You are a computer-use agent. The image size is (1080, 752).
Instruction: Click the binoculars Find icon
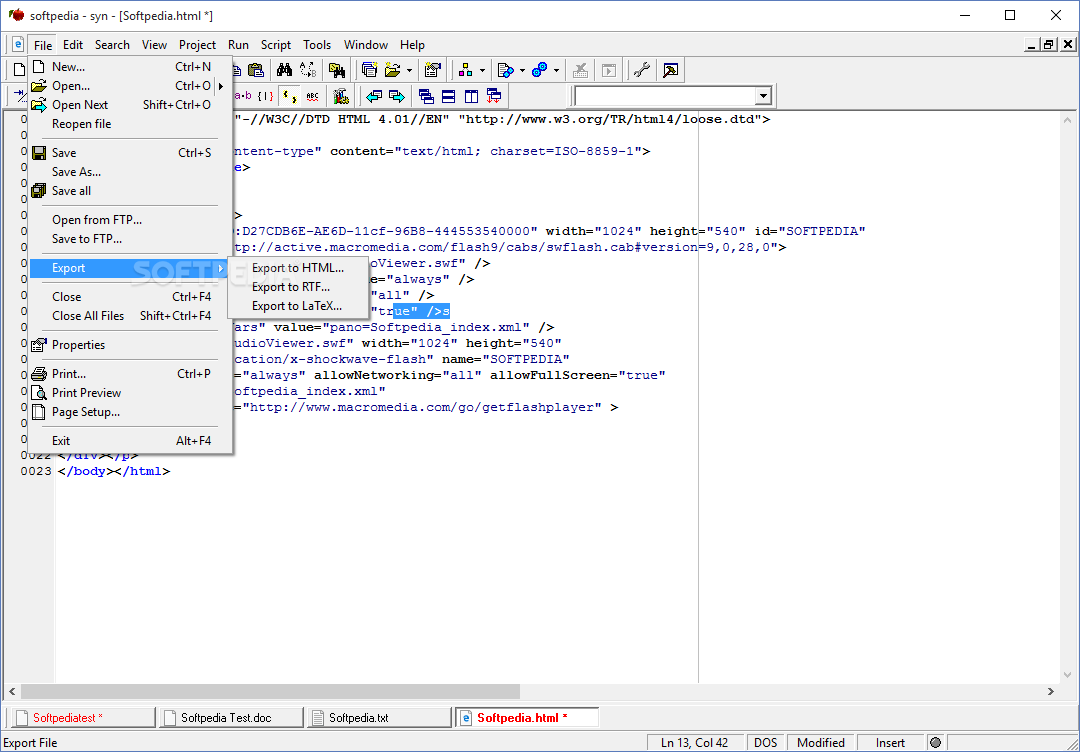(284, 70)
